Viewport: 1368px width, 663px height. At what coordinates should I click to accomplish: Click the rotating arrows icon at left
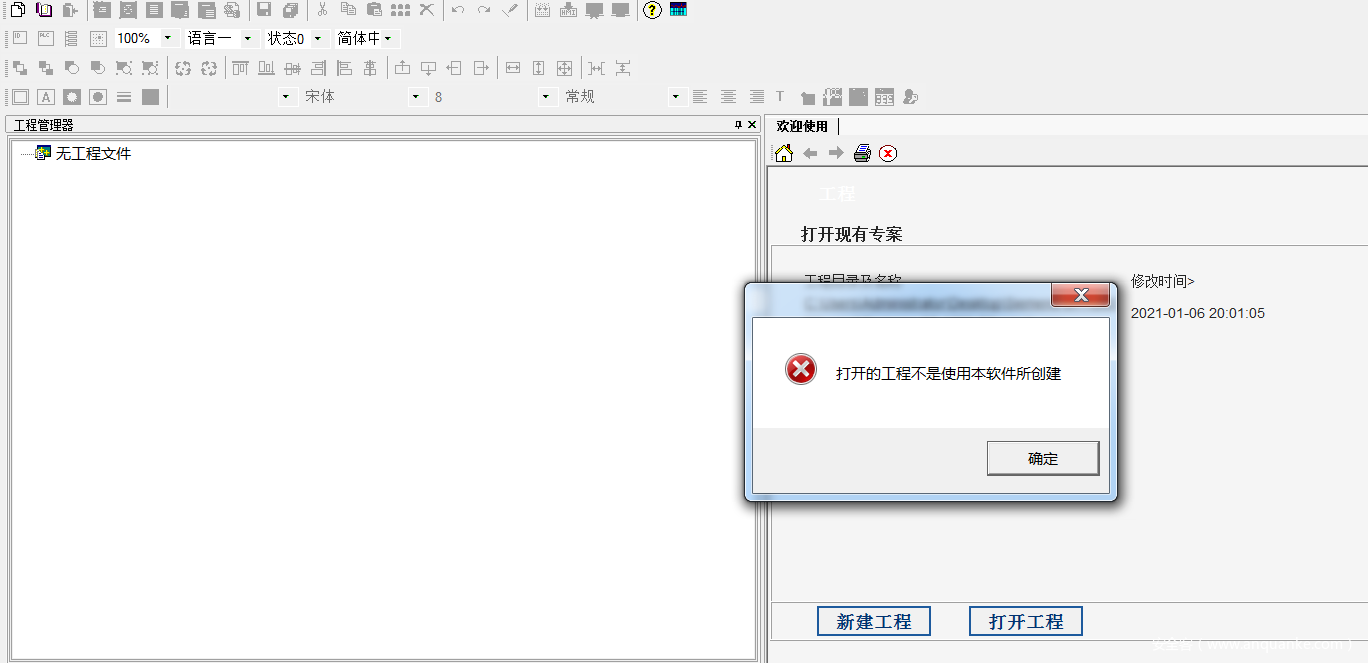point(183,68)
